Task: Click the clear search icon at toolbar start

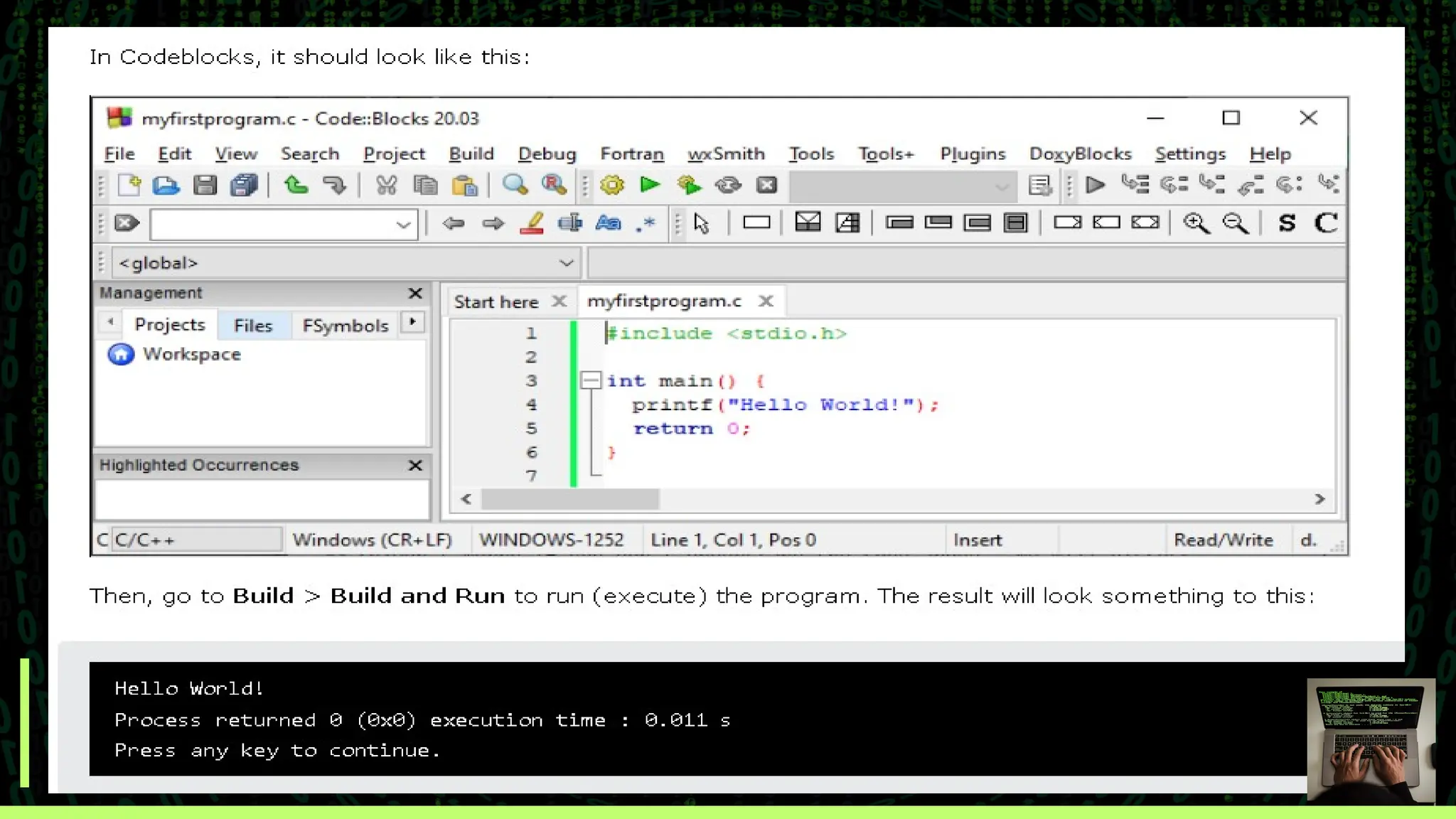Action: point(127,223)
